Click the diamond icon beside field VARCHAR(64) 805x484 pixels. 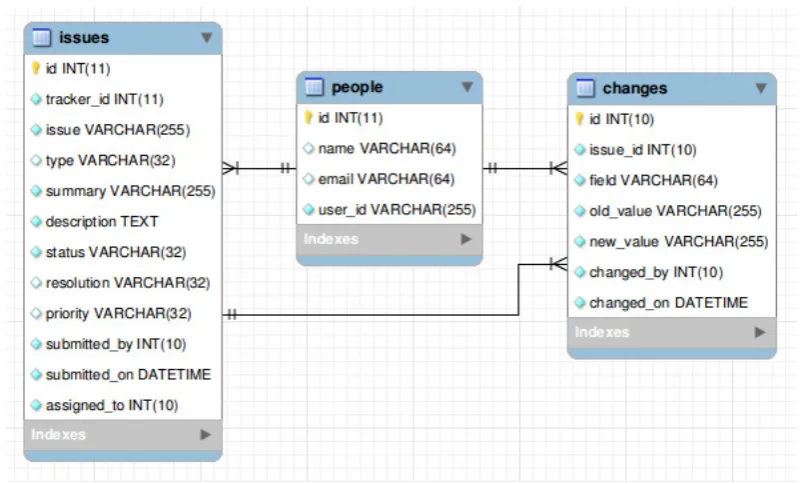click(x=580, y=180)
